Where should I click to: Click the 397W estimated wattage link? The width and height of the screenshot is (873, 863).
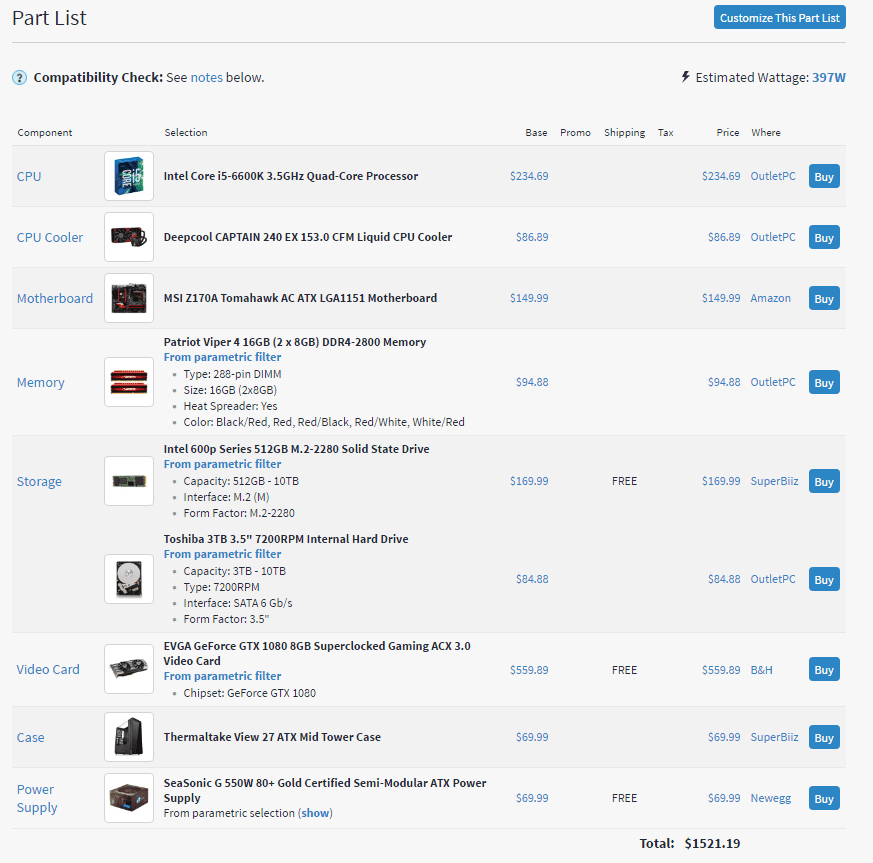pos(828,77)
